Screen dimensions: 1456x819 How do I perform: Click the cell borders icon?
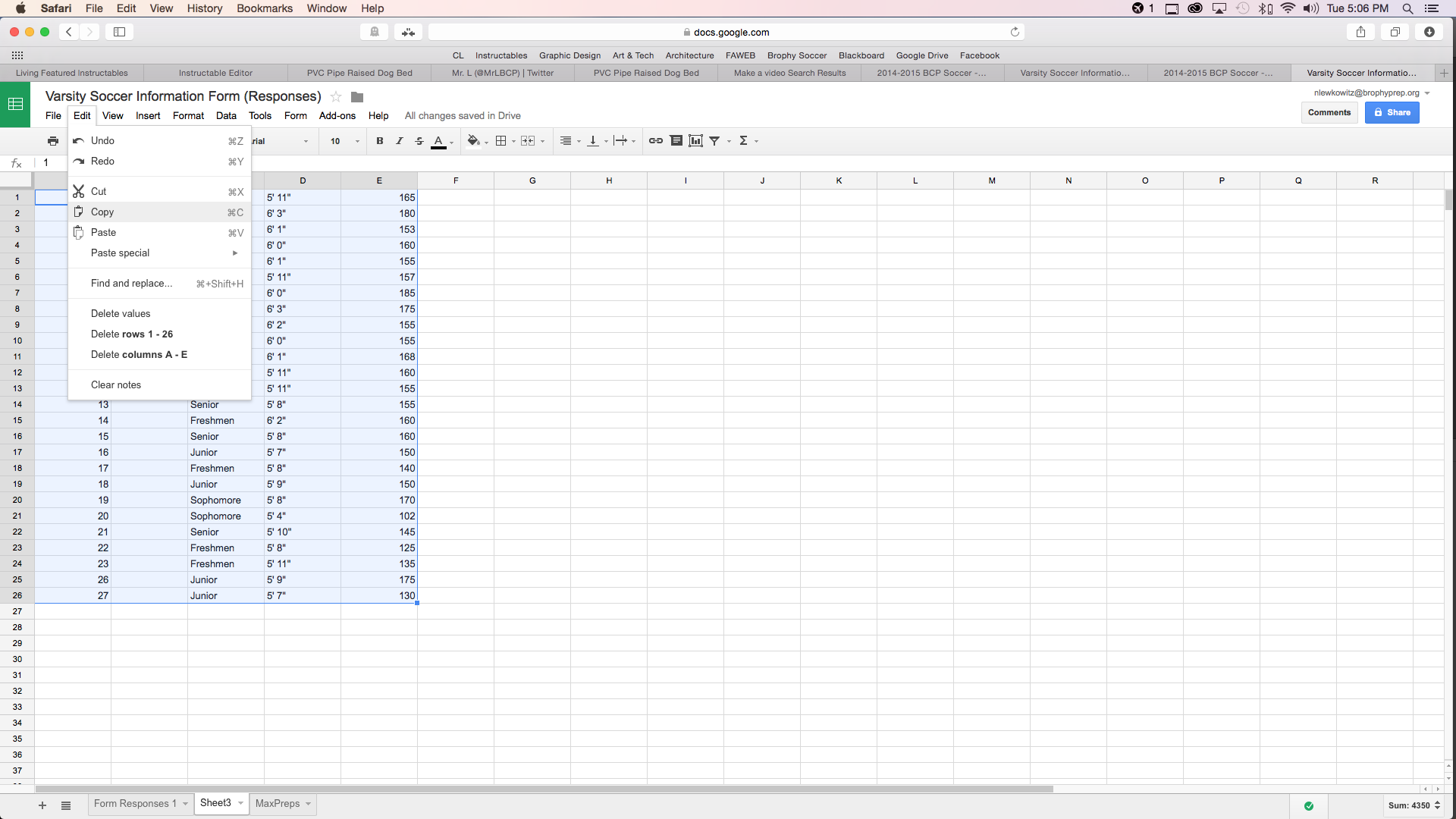(500, 140)
